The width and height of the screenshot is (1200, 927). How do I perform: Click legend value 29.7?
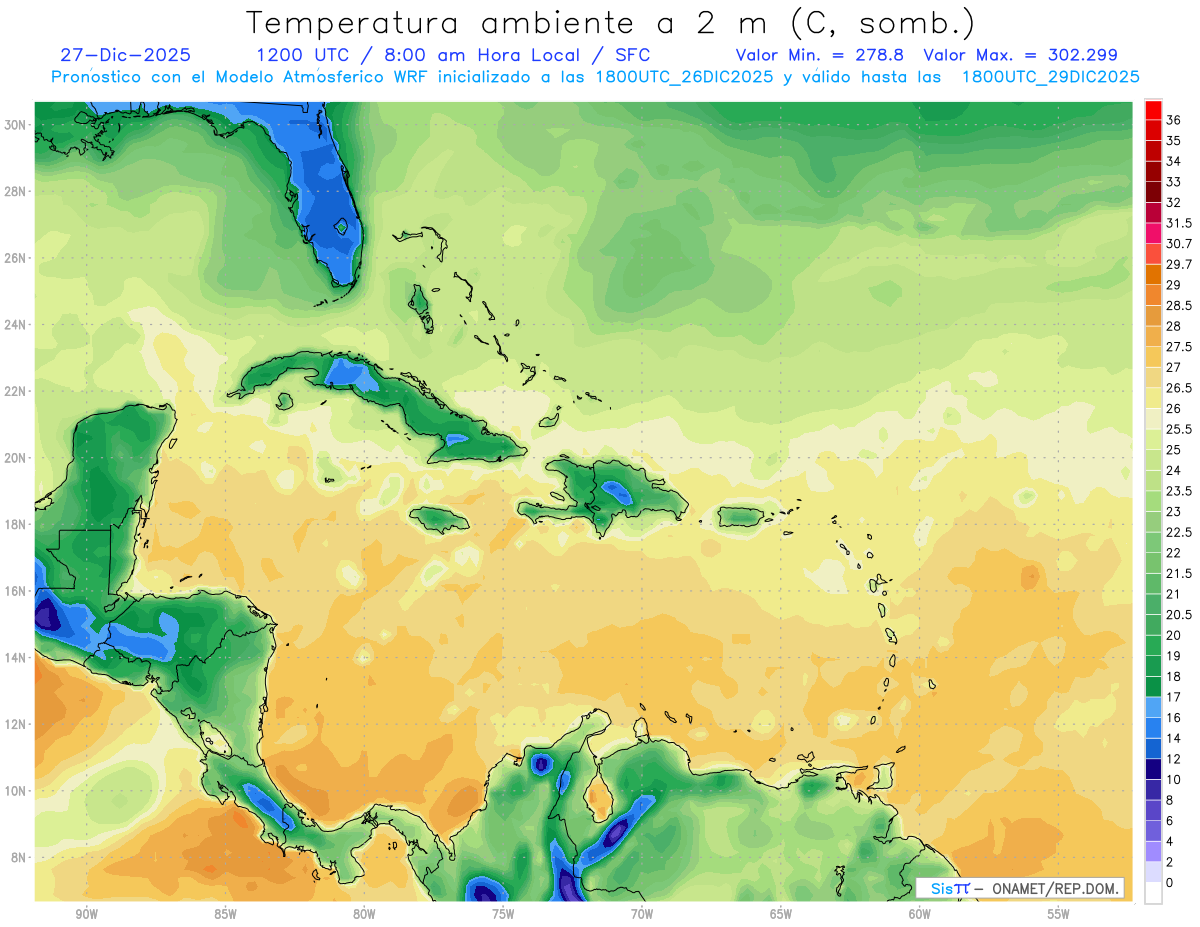click(1178, 264)
